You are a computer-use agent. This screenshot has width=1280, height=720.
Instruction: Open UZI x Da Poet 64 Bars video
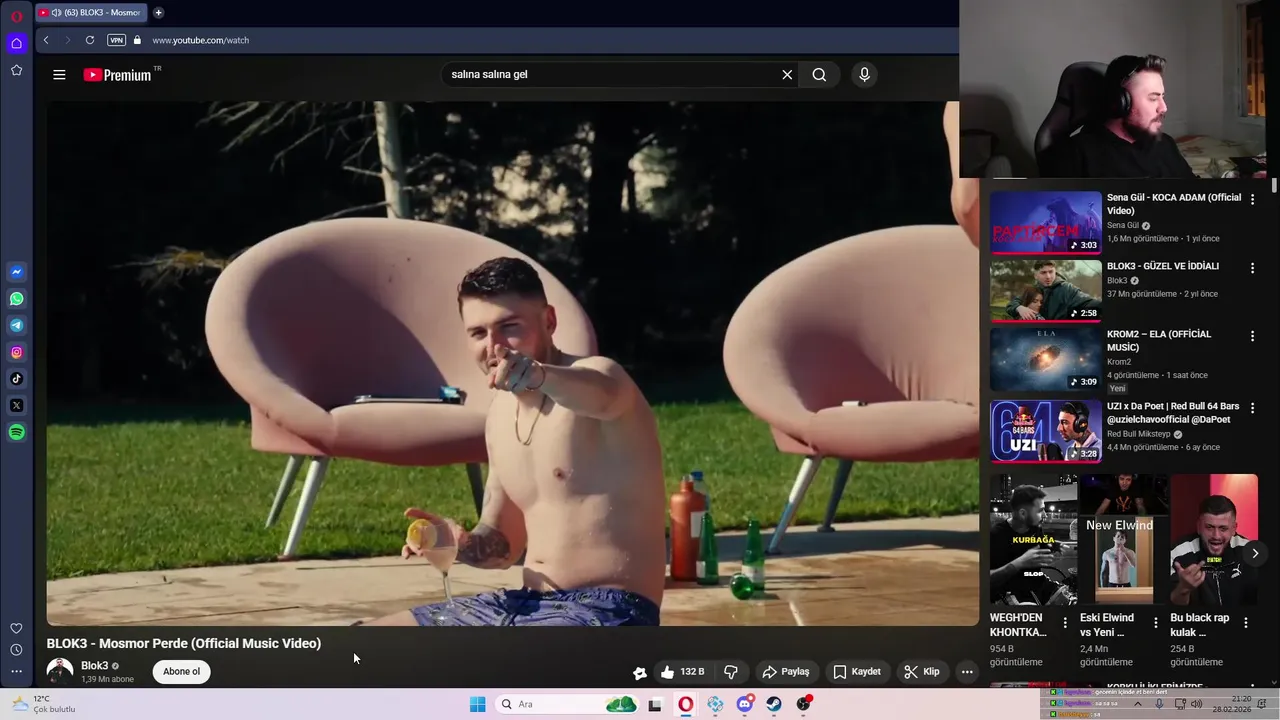tap(1046, 431)
